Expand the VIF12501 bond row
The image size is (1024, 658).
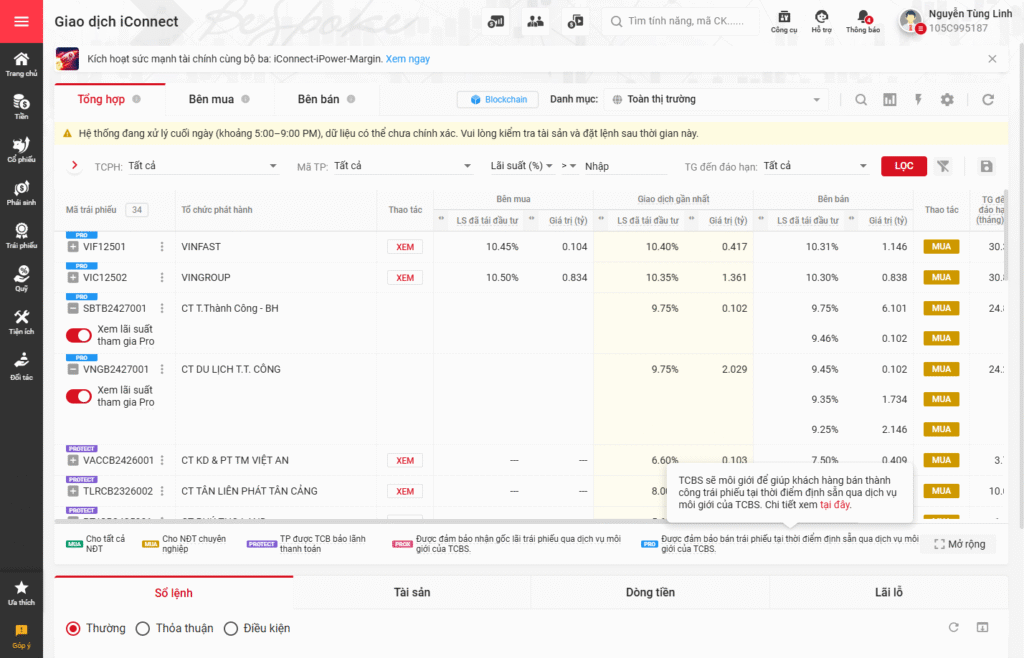[x=73, y=247]
